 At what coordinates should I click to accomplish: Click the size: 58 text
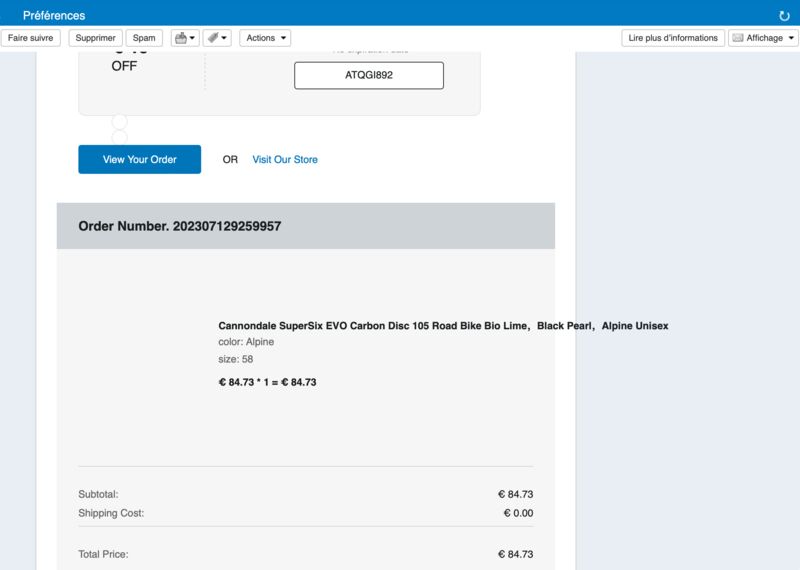tap(236, 359)
